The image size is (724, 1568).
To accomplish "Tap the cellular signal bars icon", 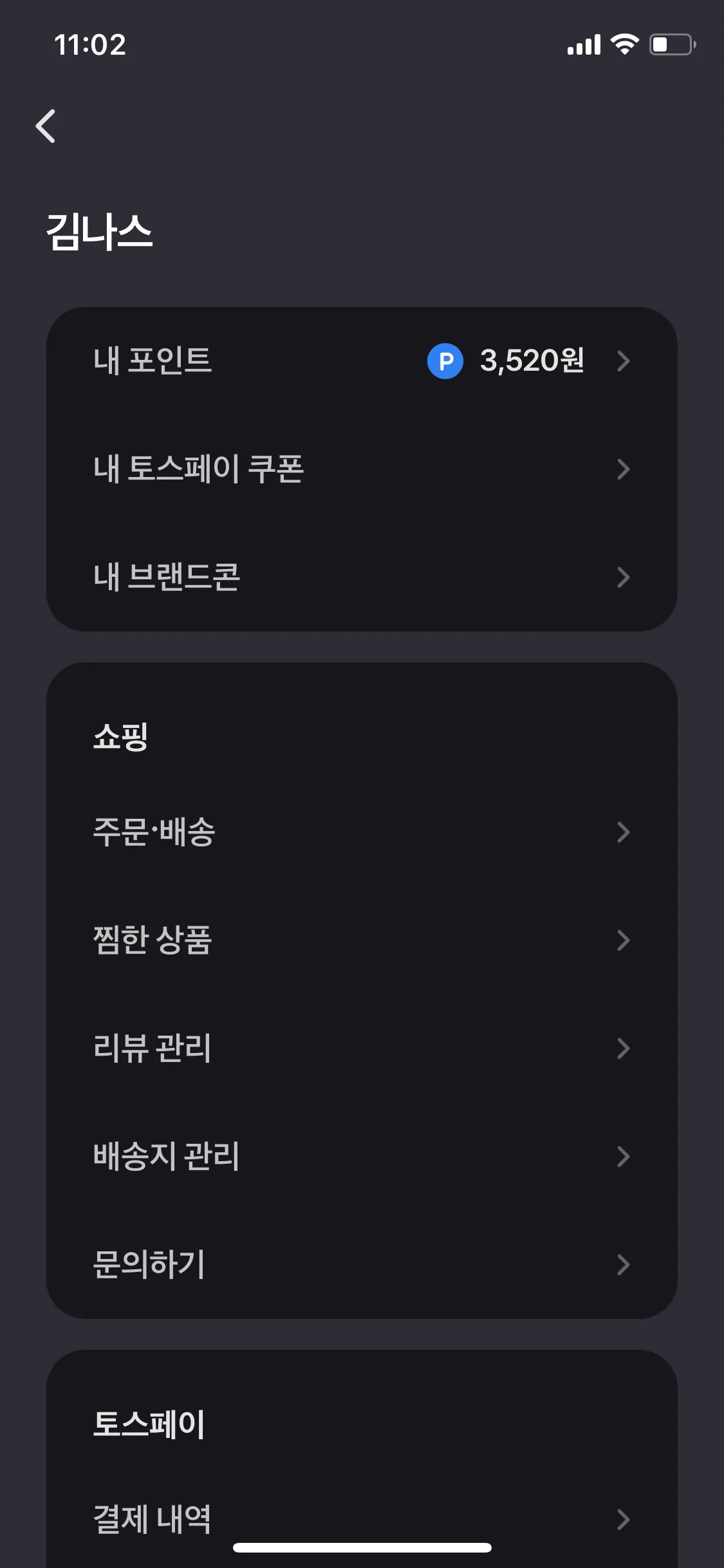I will click(584, 45).
